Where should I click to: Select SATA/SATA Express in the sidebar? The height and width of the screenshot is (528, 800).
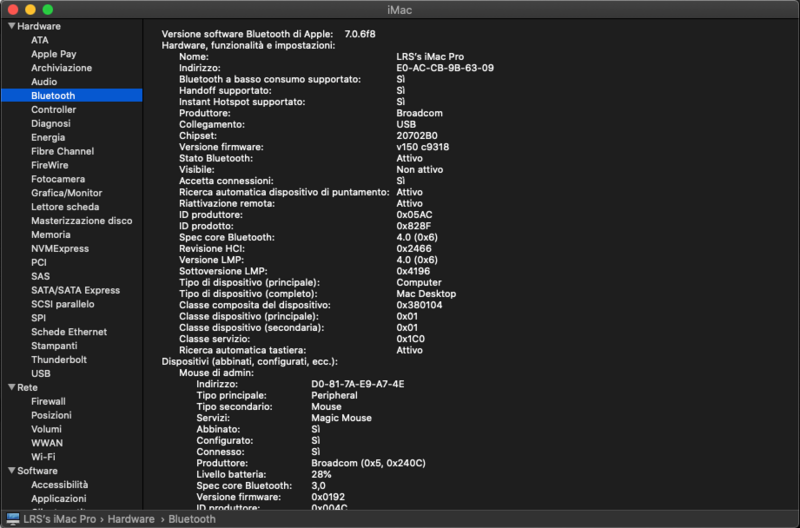(x=76, y=290)
